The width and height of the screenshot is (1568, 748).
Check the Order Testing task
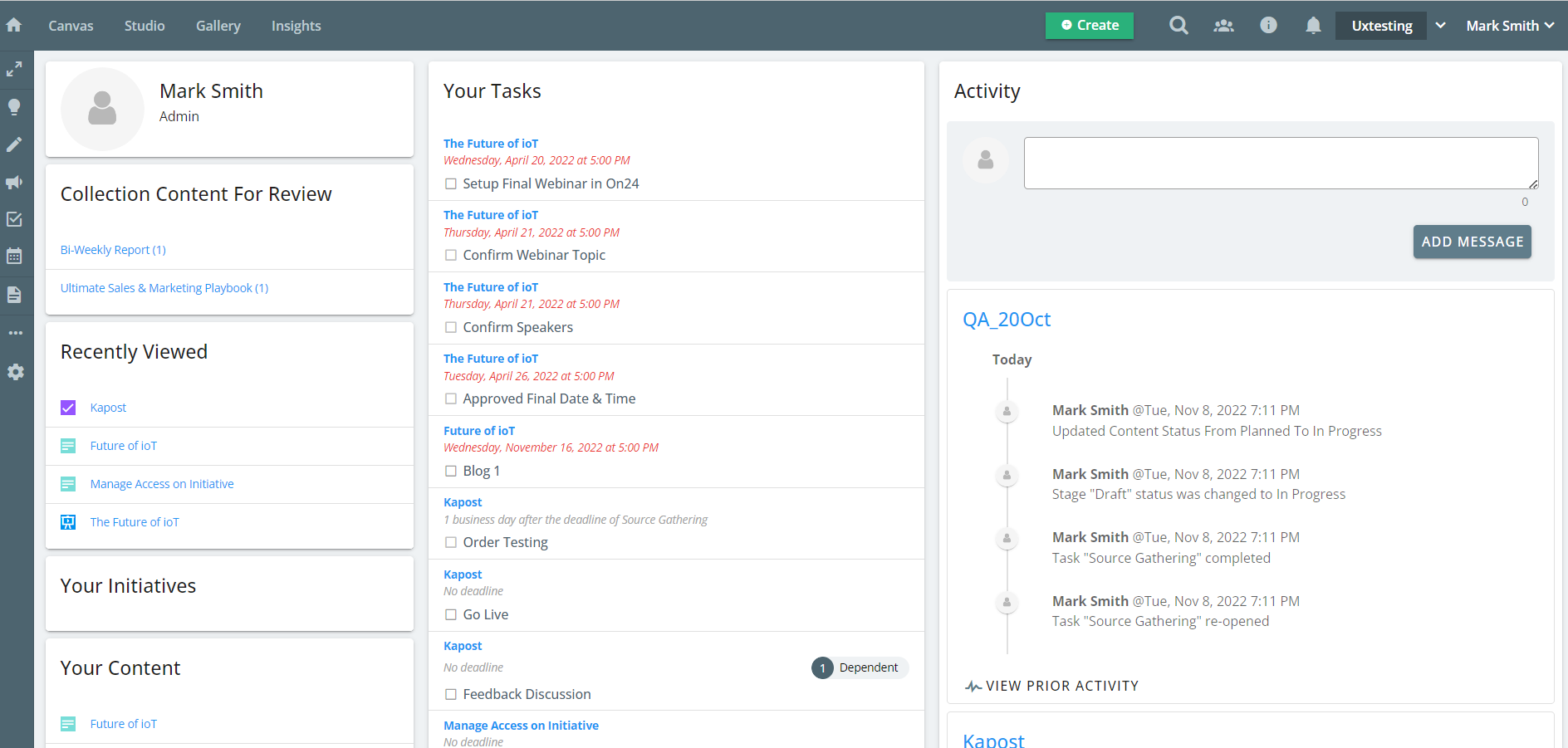coord(451,542)
